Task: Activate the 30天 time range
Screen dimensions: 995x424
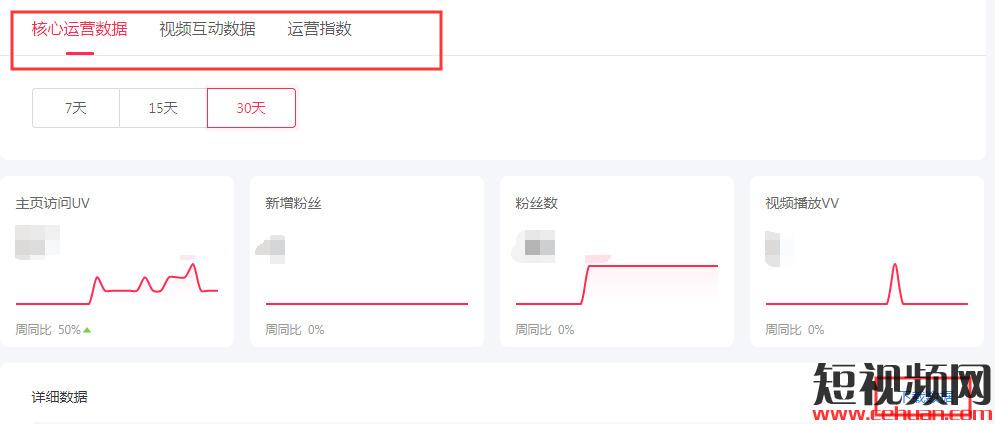Action: pyautogui.click(x=251, y=108)
